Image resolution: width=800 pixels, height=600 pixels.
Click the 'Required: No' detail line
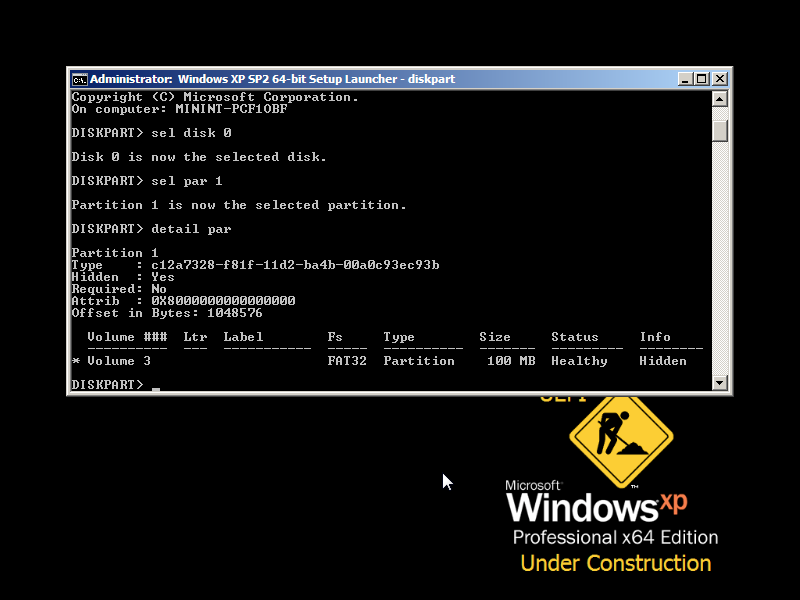(x=119, y=289)
